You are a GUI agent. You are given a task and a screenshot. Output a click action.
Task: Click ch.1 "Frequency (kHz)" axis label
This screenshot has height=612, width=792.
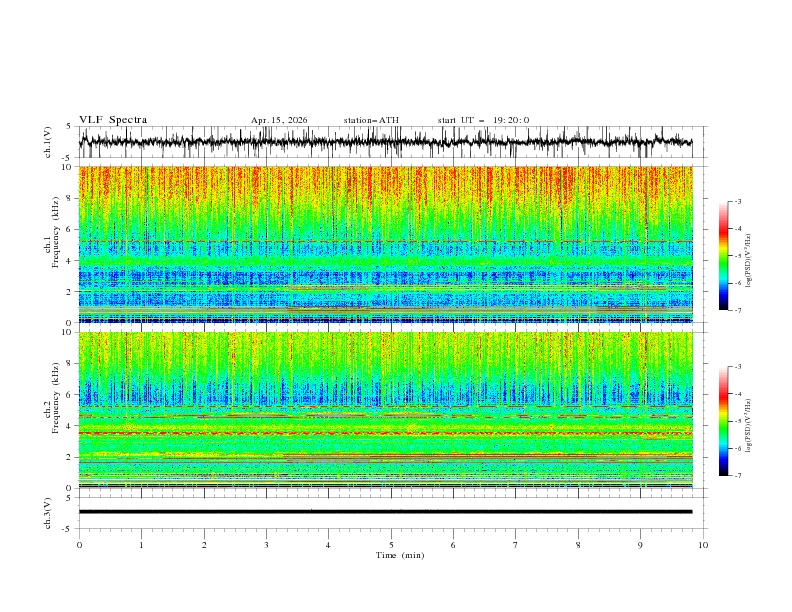pos(56,232)
